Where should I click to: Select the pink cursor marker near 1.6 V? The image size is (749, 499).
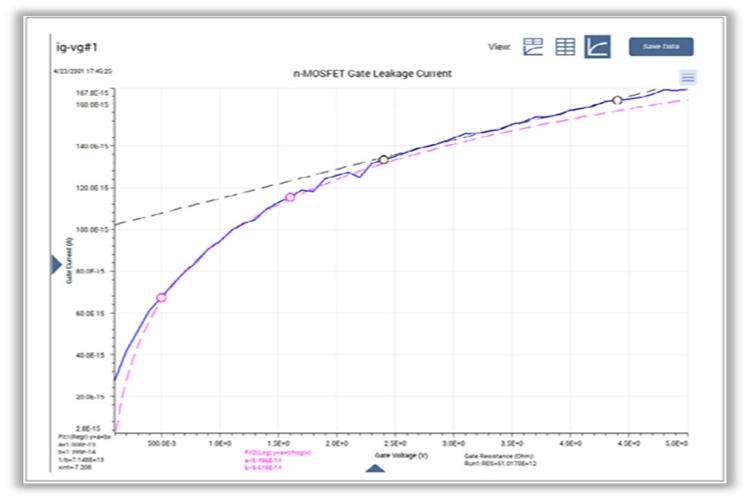pyautogui.click(x=290, y=197)
